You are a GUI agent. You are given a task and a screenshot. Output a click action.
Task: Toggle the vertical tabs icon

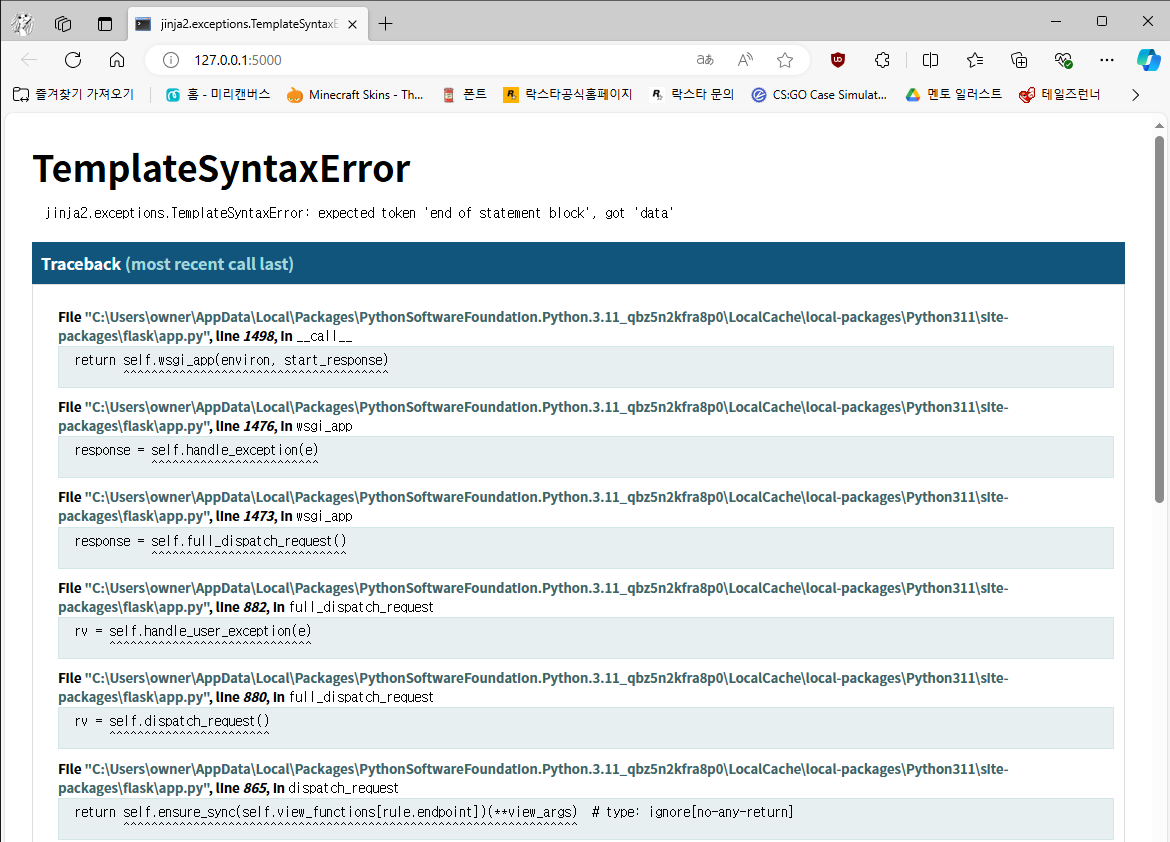(105, 24)
